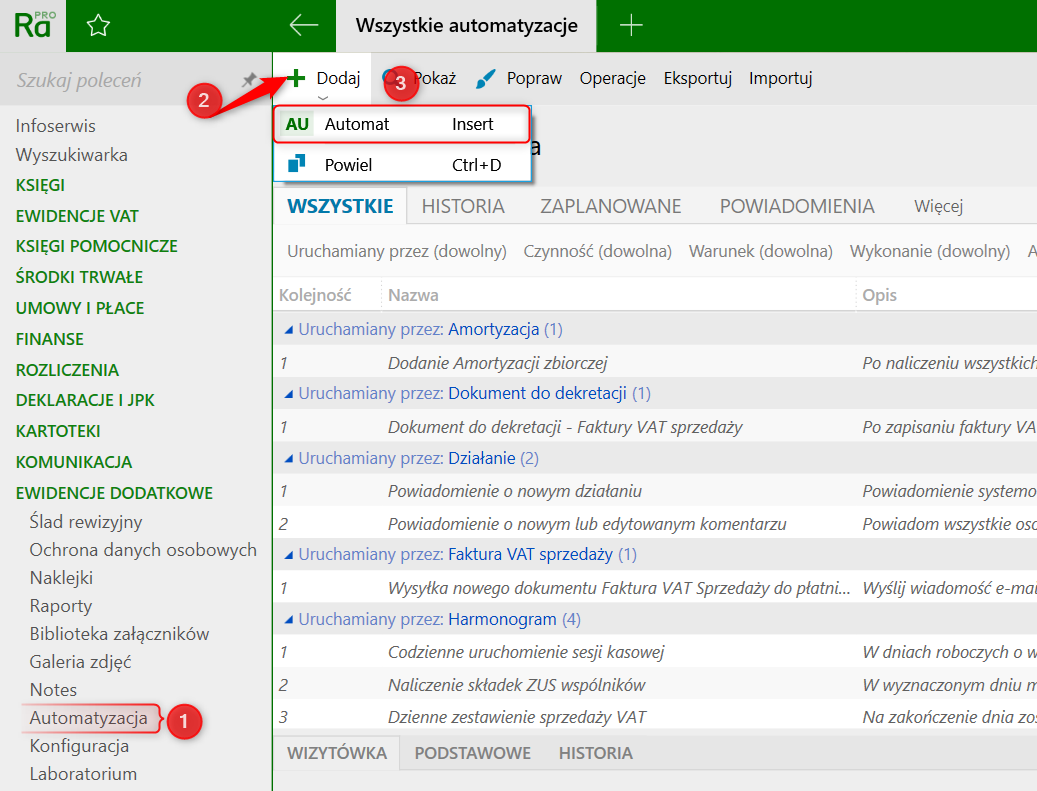Viewport: 1037px width, 791px height.
Task: Collapse the Faktura VAT sprzedaży group triangle
Action: tap(288, 555)
